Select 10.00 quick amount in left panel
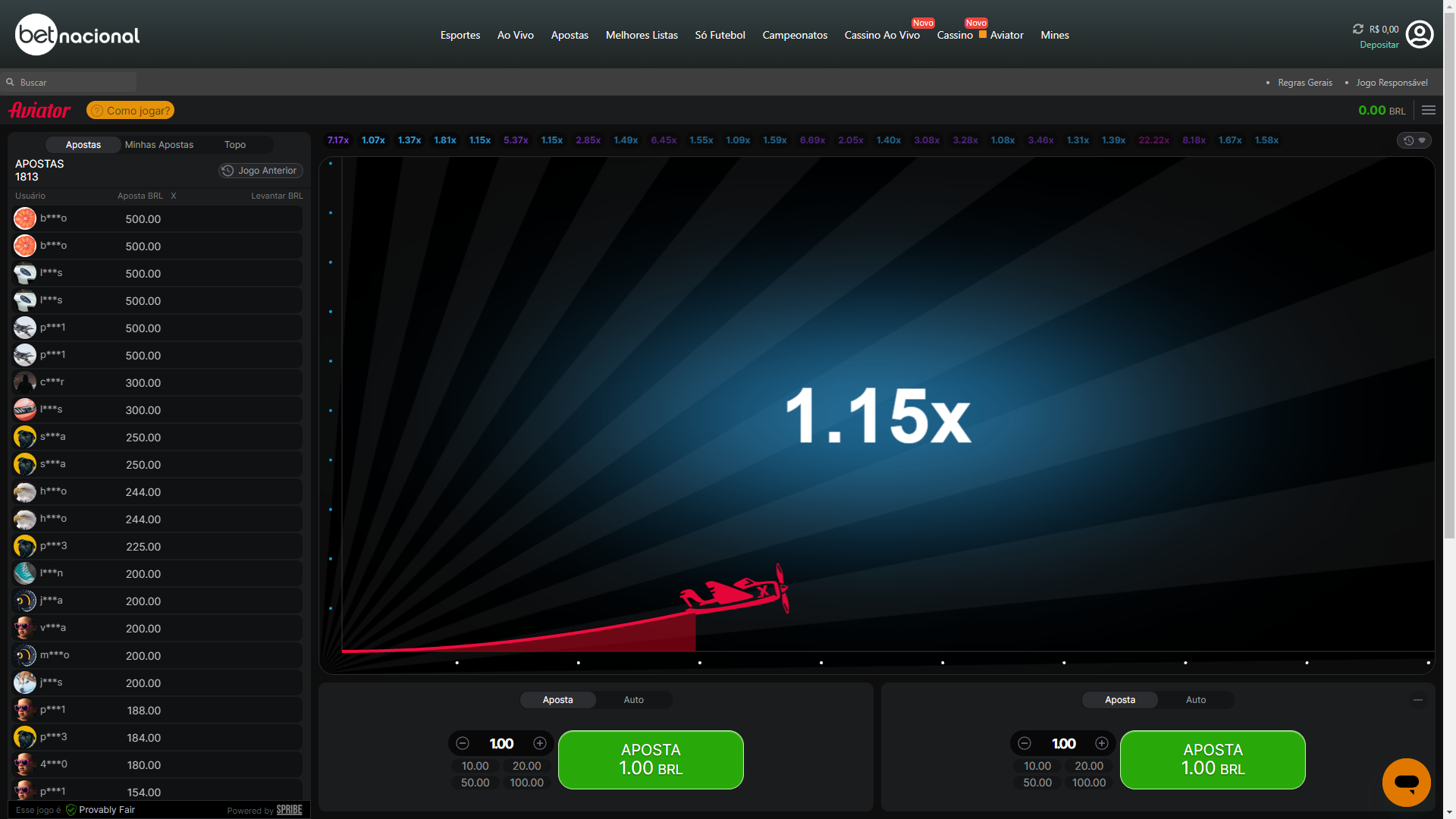The image size is (1456, 819). (x=475, y=766)
